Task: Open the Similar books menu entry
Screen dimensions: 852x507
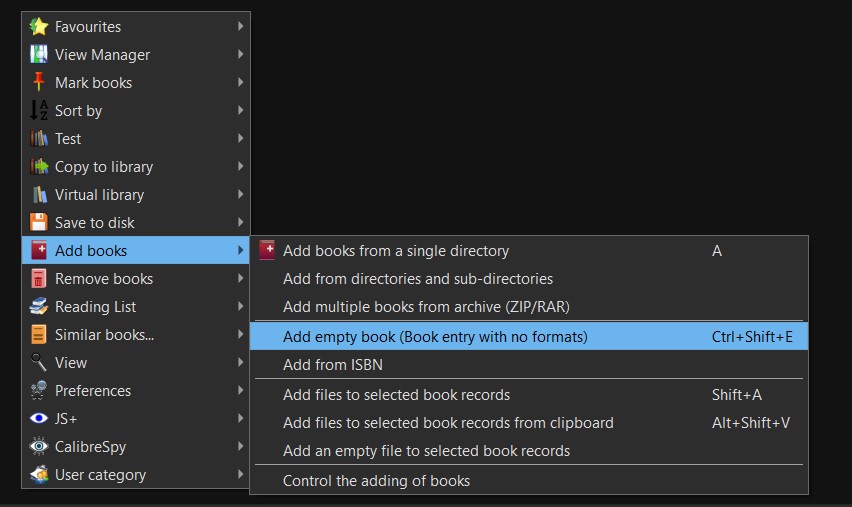Action: (x=104, y=335)
